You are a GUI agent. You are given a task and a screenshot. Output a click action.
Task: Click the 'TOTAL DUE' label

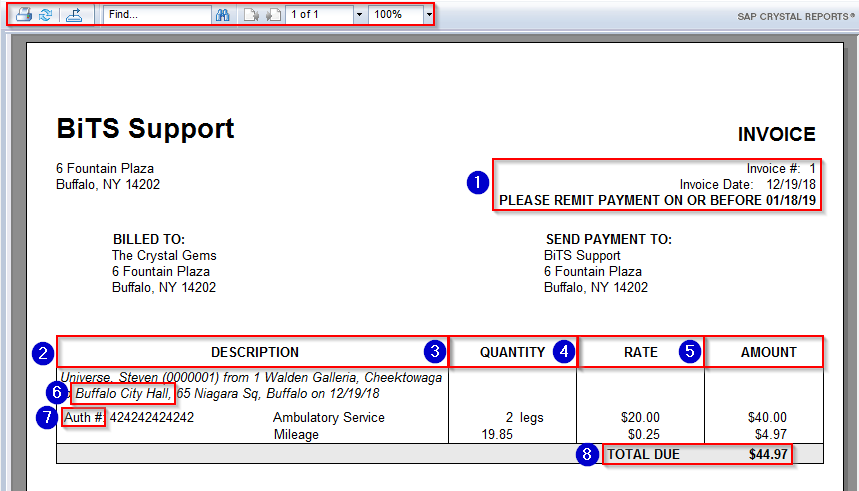pyautogui.click(x=644, y=454)
